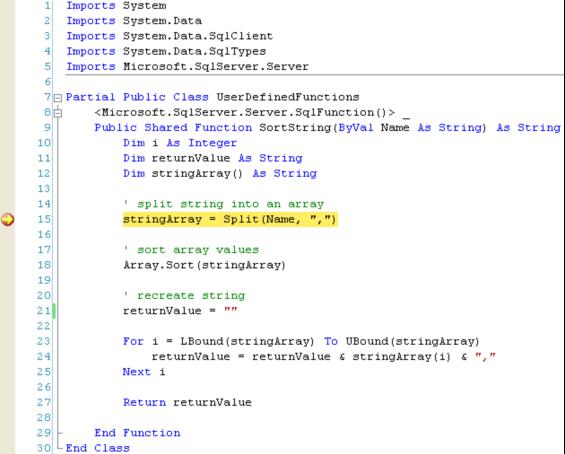Collapse the UserDefinedFunctions class outline box
The image size is (565, 454).
click(x=58, y=98)
